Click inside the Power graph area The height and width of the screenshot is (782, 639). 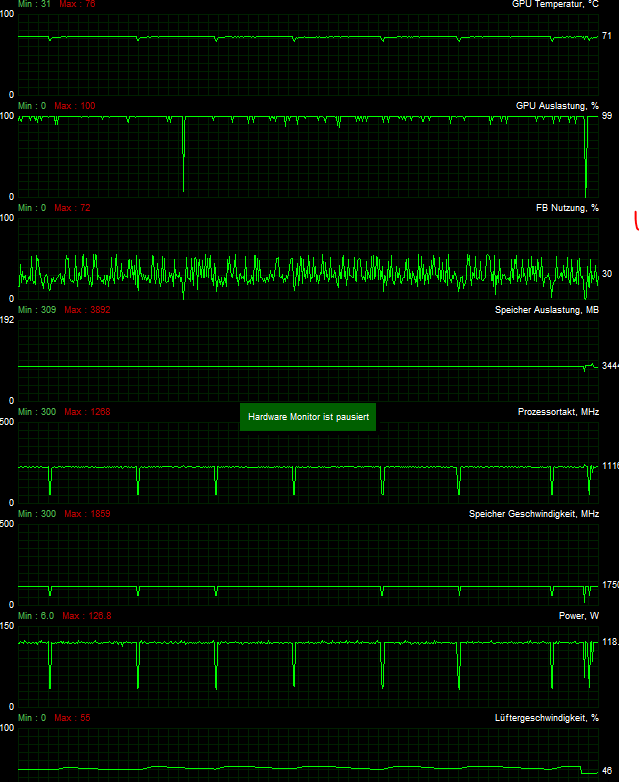pos(308,667)
